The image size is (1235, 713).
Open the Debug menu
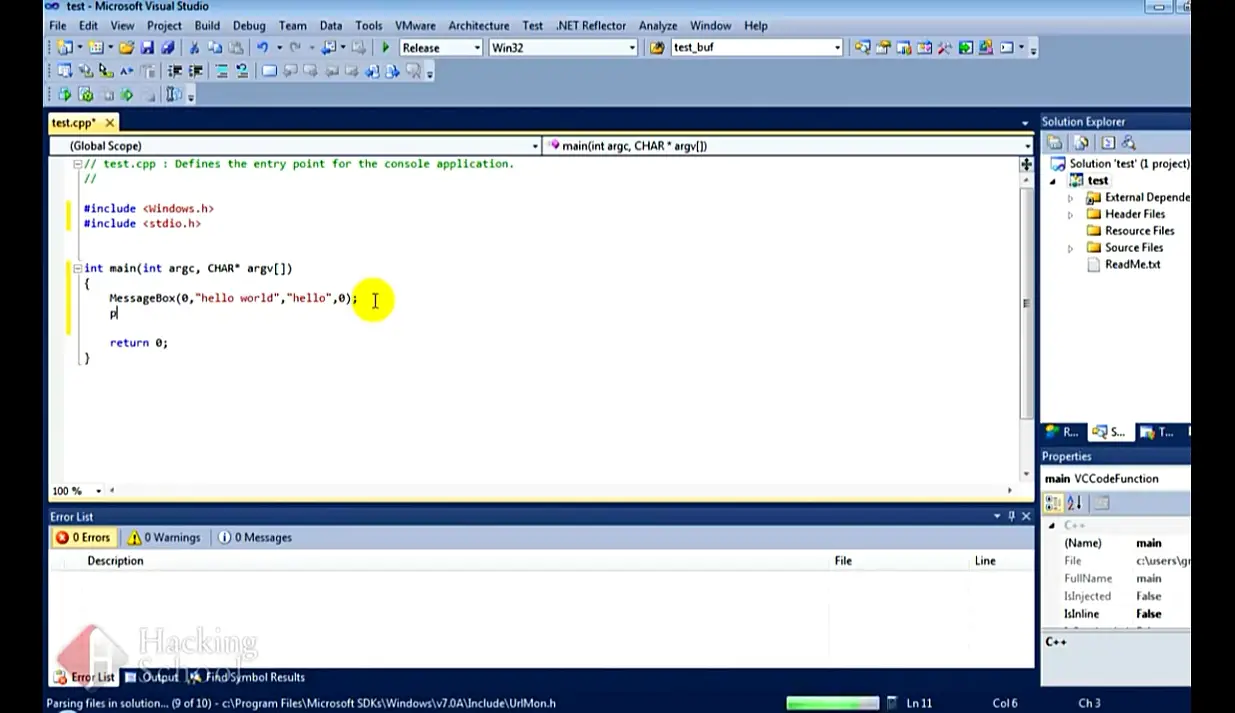[x=249, y=25]
